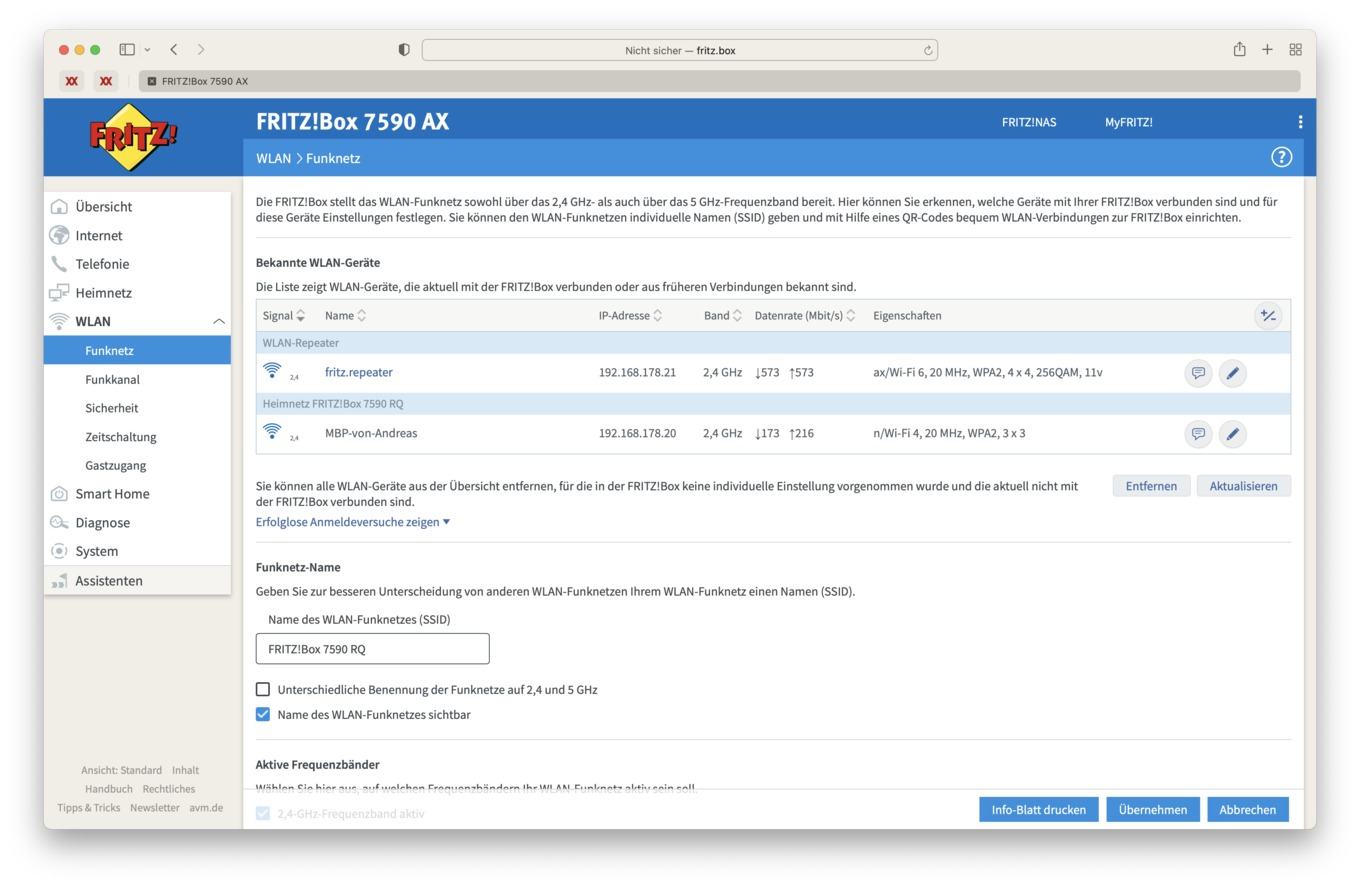The height and width of the screenshot is (887, 1360).
Task: Click the Abbrechen button
Action: [x=1247, y=809]
